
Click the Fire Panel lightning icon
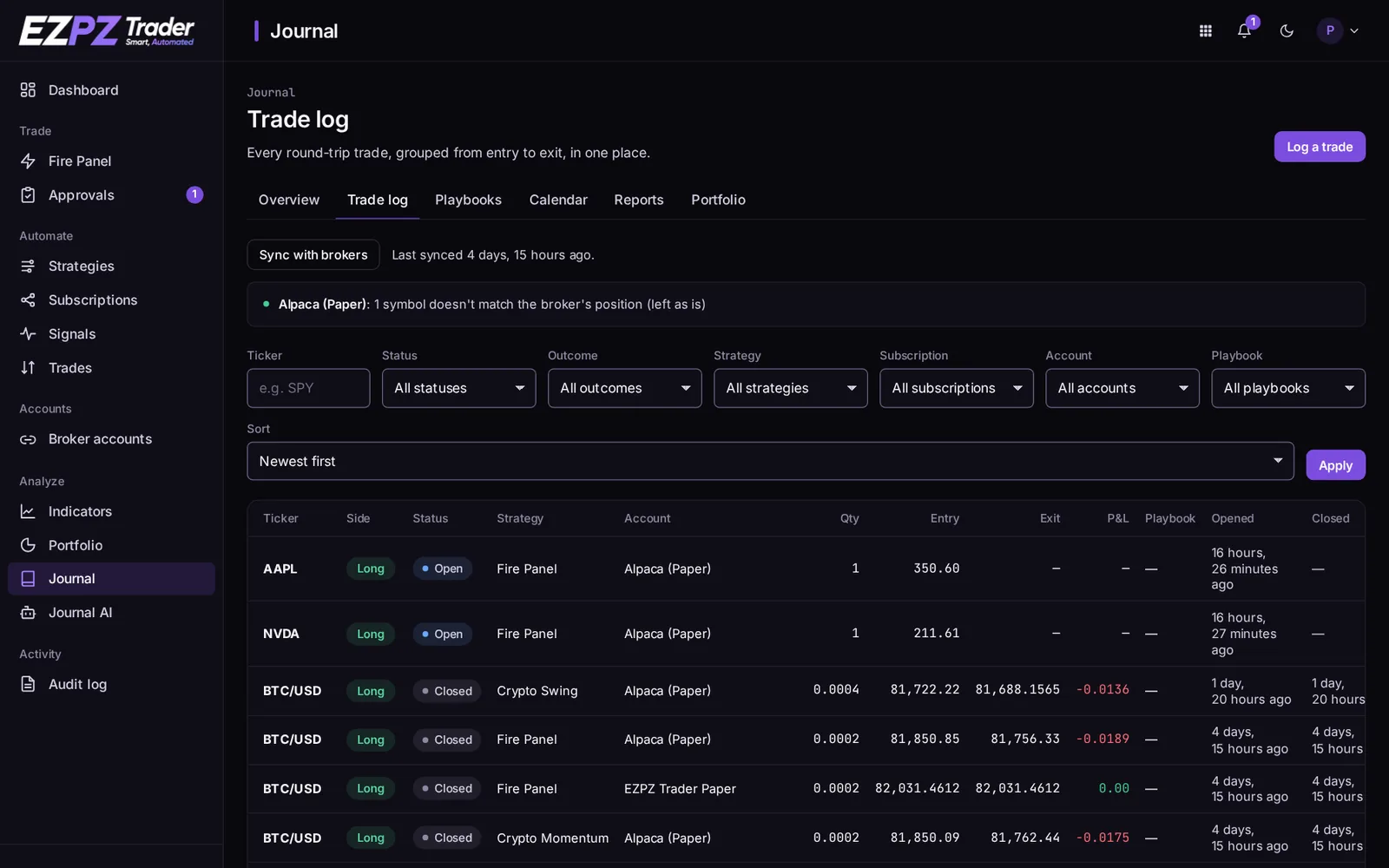tap(28, 161)
